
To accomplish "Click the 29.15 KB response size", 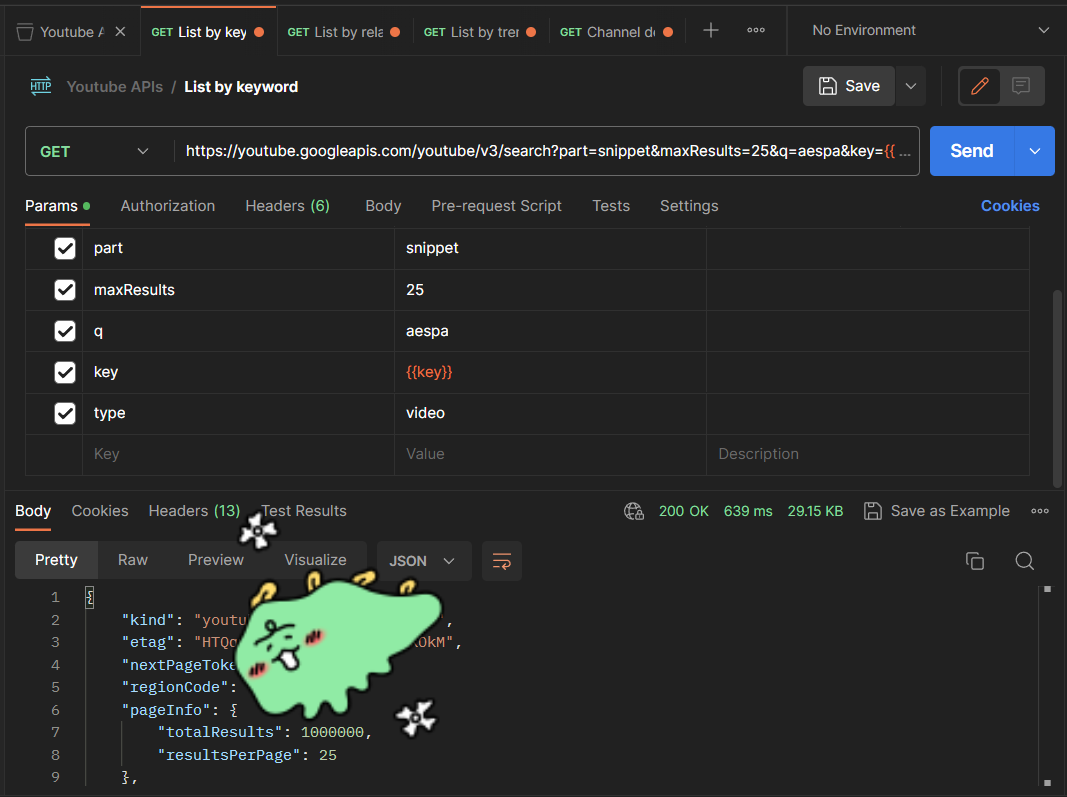I will (815, 511).
